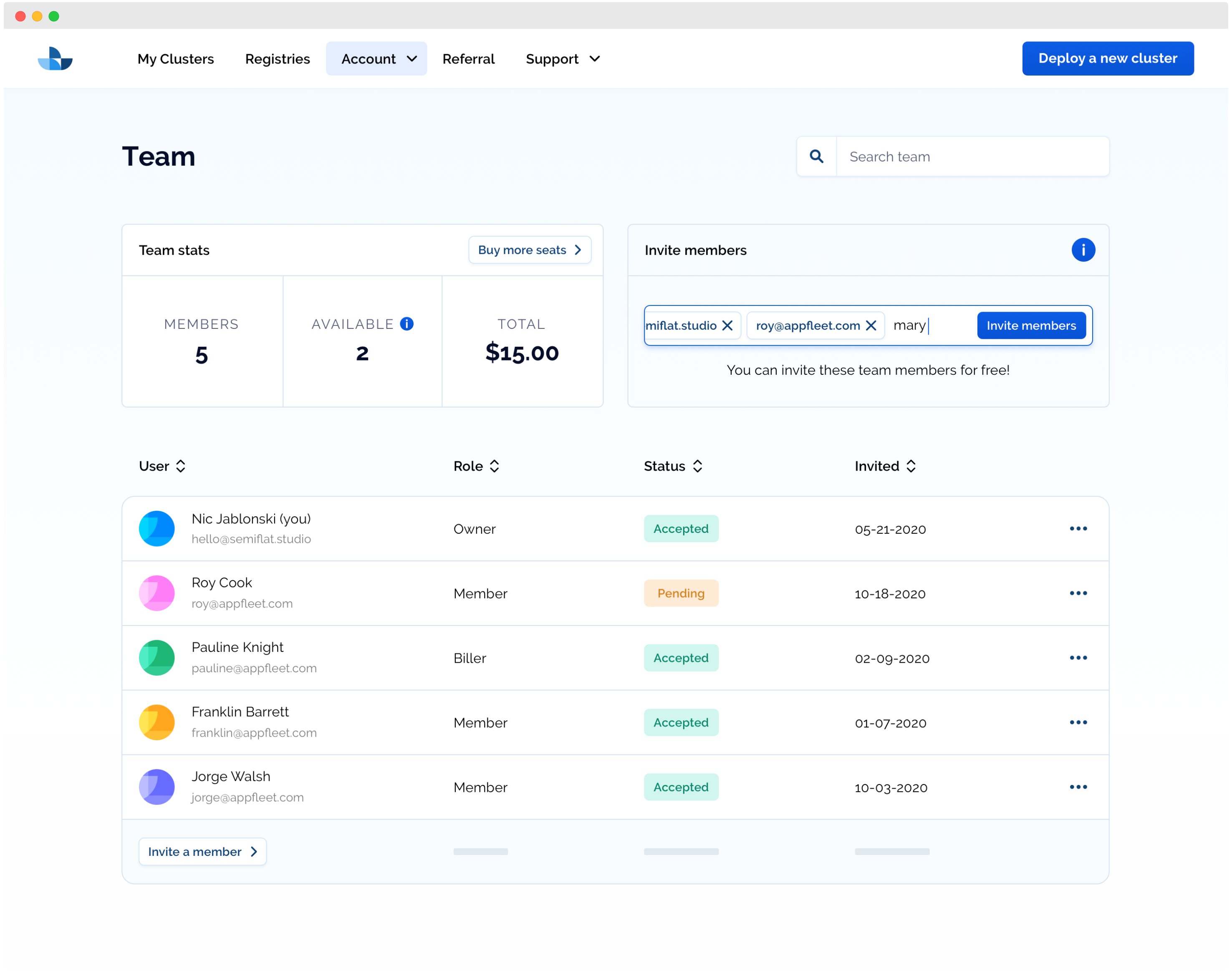1232x971 pixels.
Task: Click the Buy more seats button
Action: coord(529,250)
